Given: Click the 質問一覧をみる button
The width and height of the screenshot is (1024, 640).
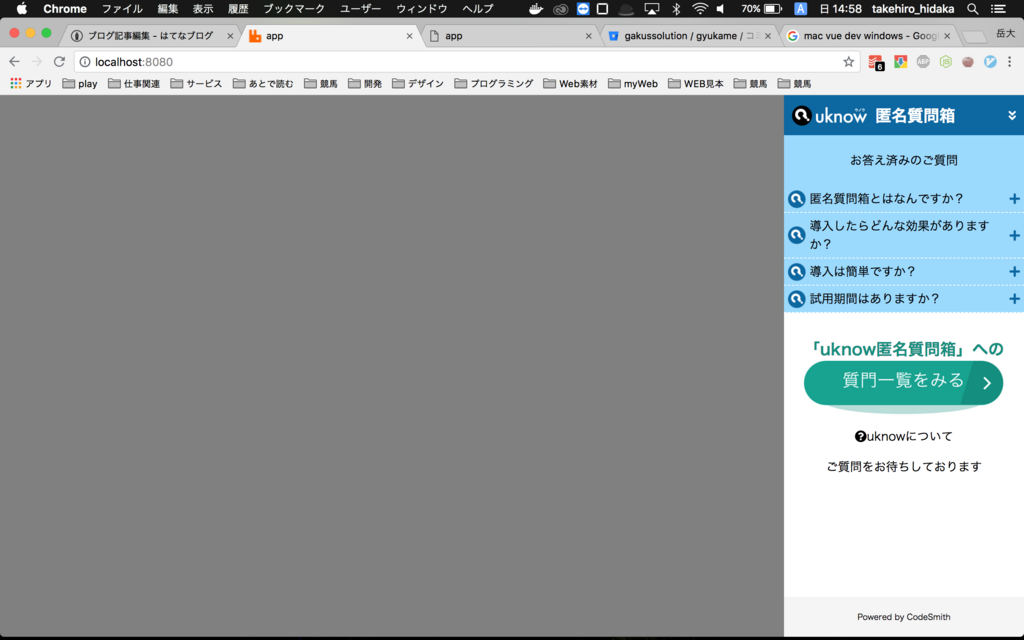Looking at the screenshot, I should pyautogui.click(x=903, y=382).
